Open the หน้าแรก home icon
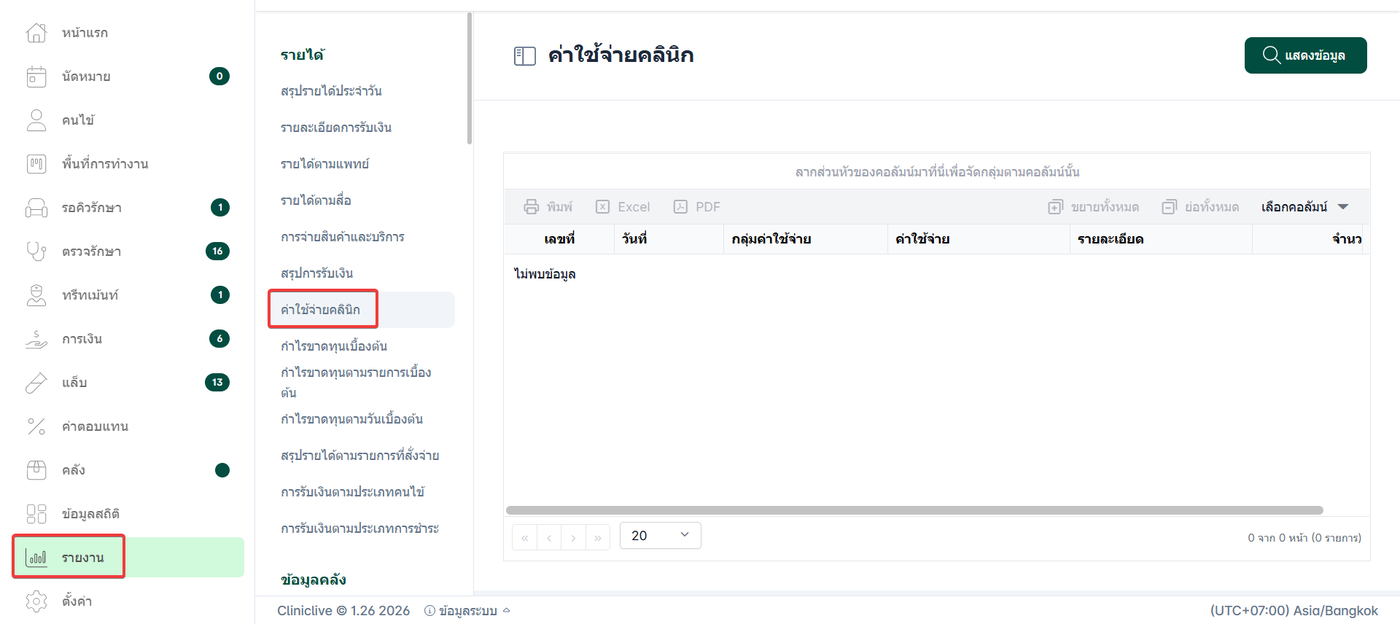 (36, 33)
